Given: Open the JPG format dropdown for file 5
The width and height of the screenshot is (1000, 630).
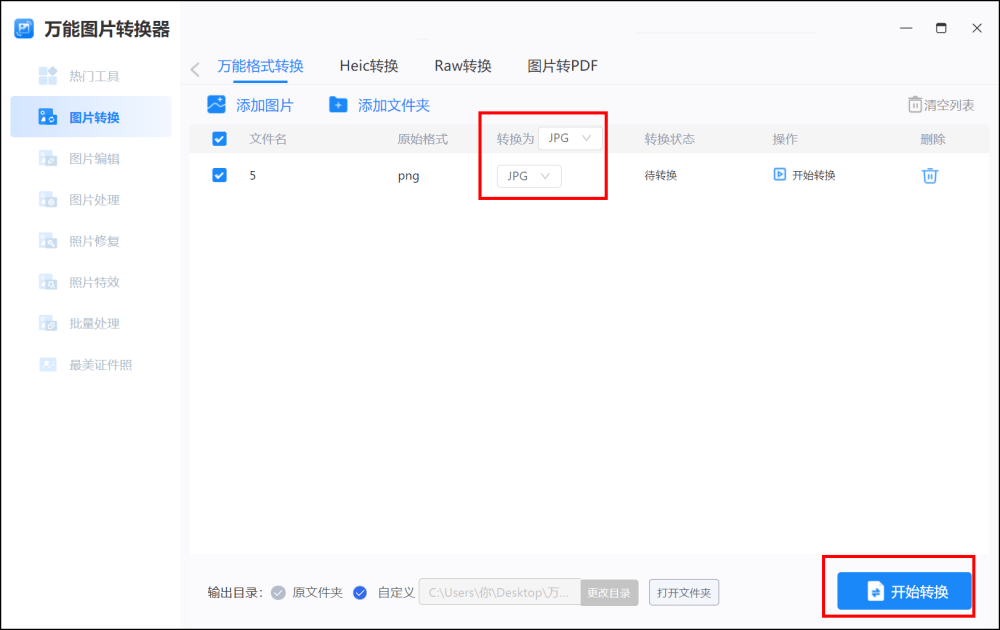Looking at the screenshot, I should tap(529, 176).
